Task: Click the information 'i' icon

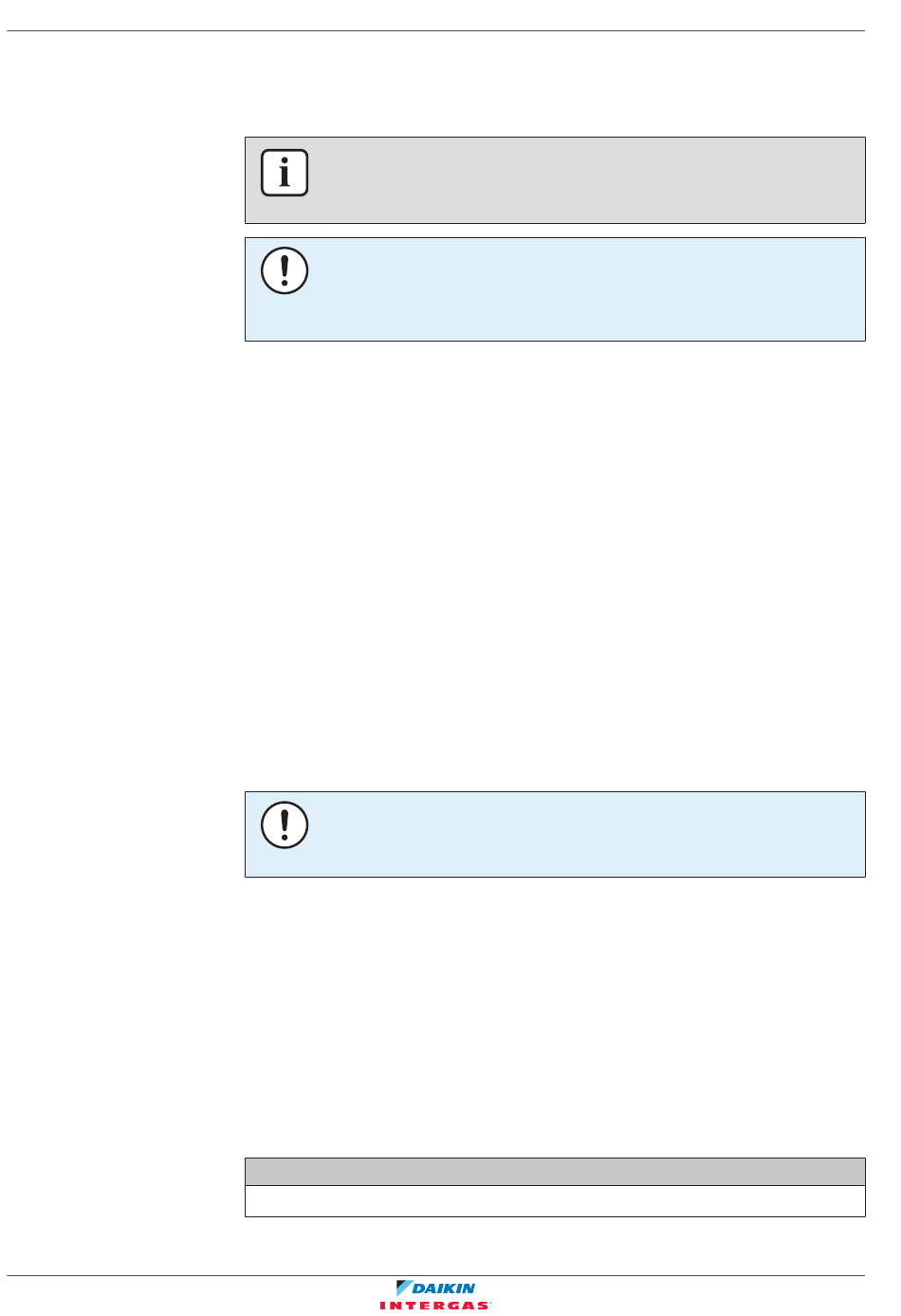Action: click(x=285, y=173)
